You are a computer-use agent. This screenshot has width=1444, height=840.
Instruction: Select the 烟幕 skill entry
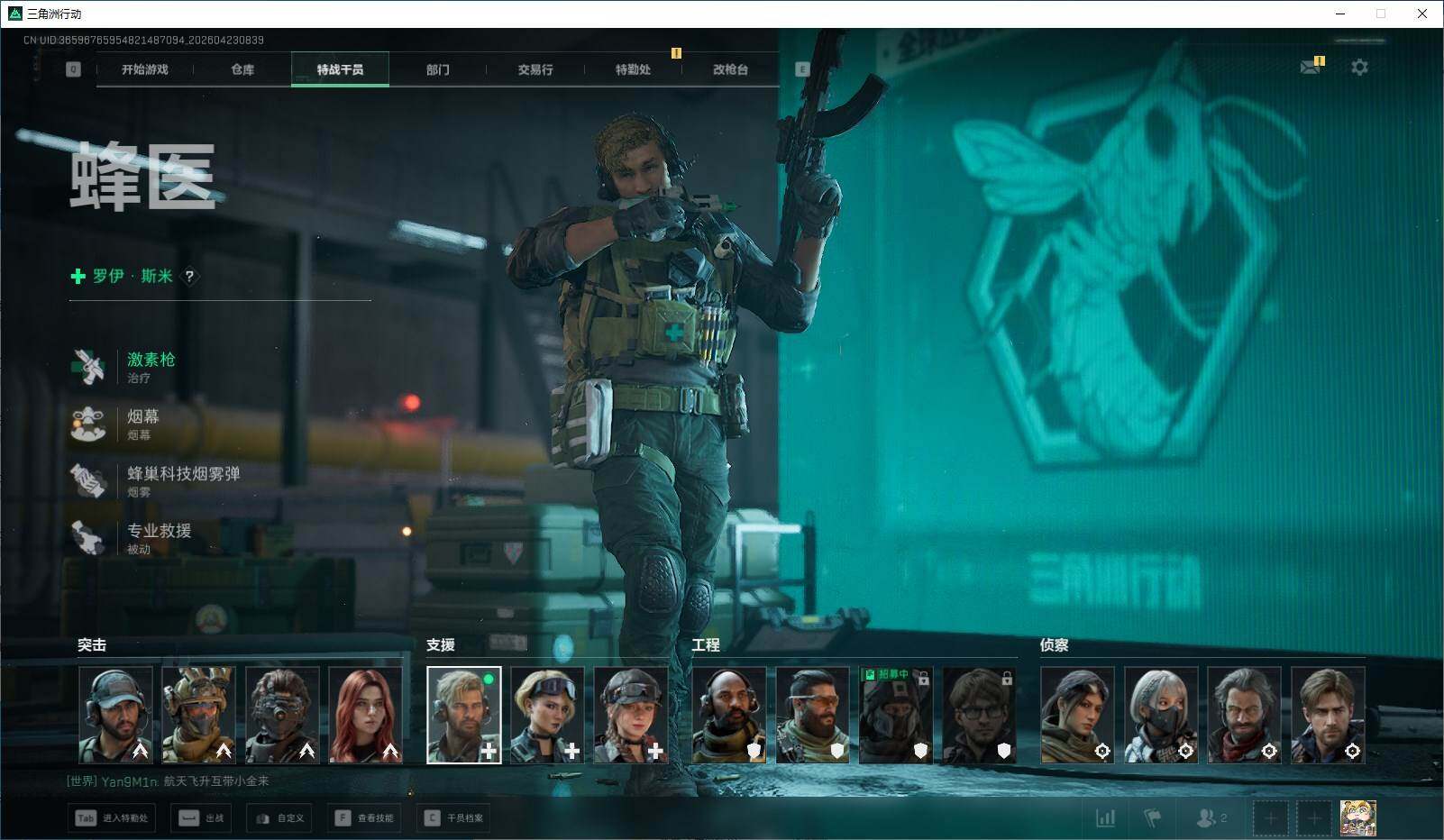coord(89,424)
